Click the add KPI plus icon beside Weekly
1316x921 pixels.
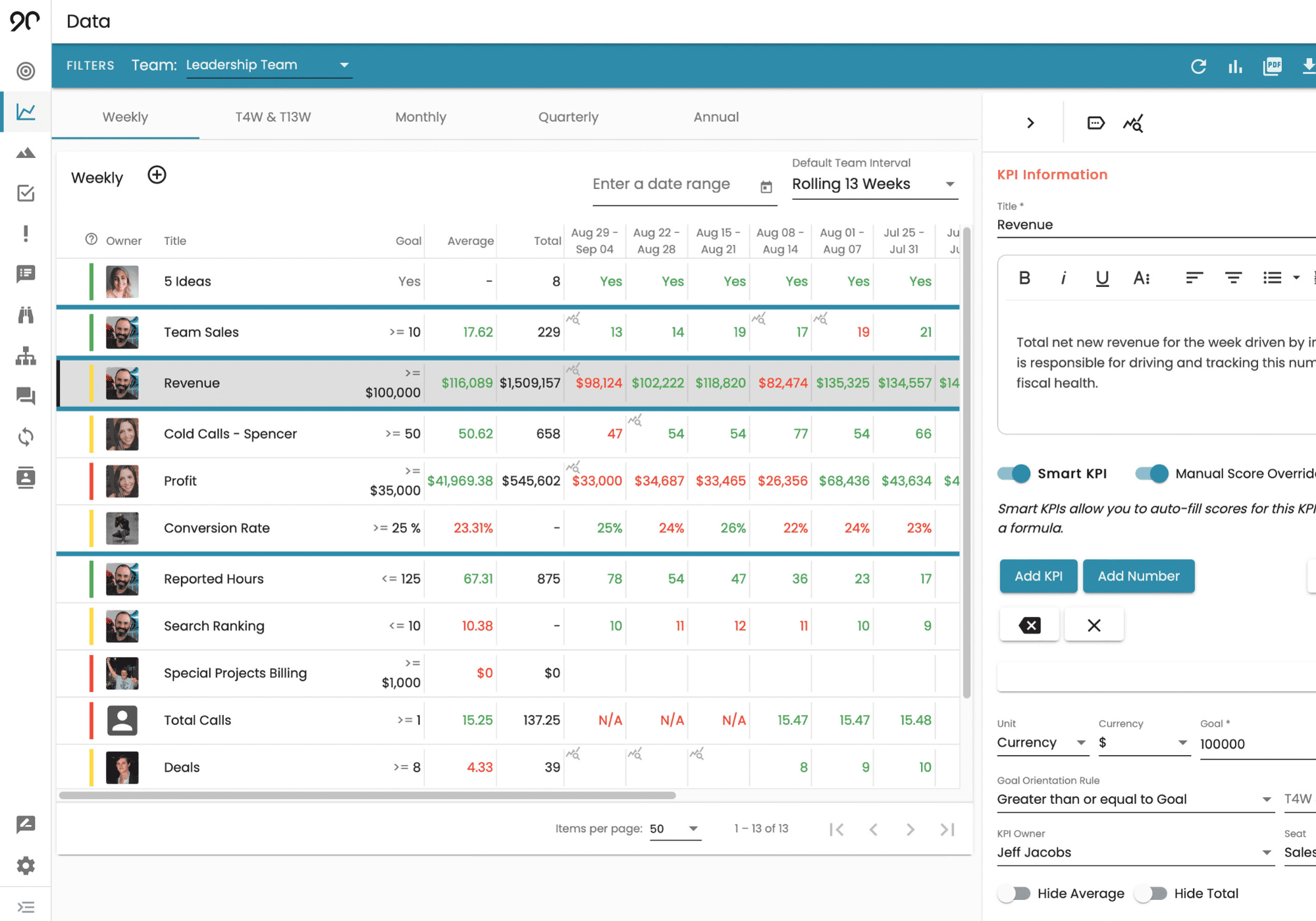click(x=157, y=175)
